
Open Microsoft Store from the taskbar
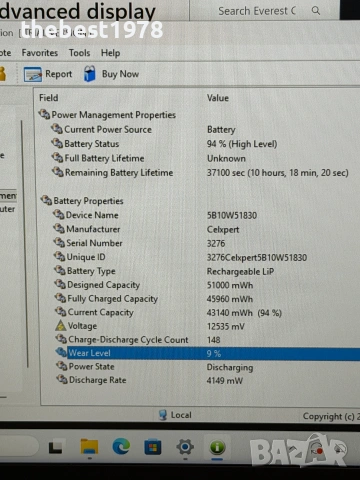(x=153, y=447)
